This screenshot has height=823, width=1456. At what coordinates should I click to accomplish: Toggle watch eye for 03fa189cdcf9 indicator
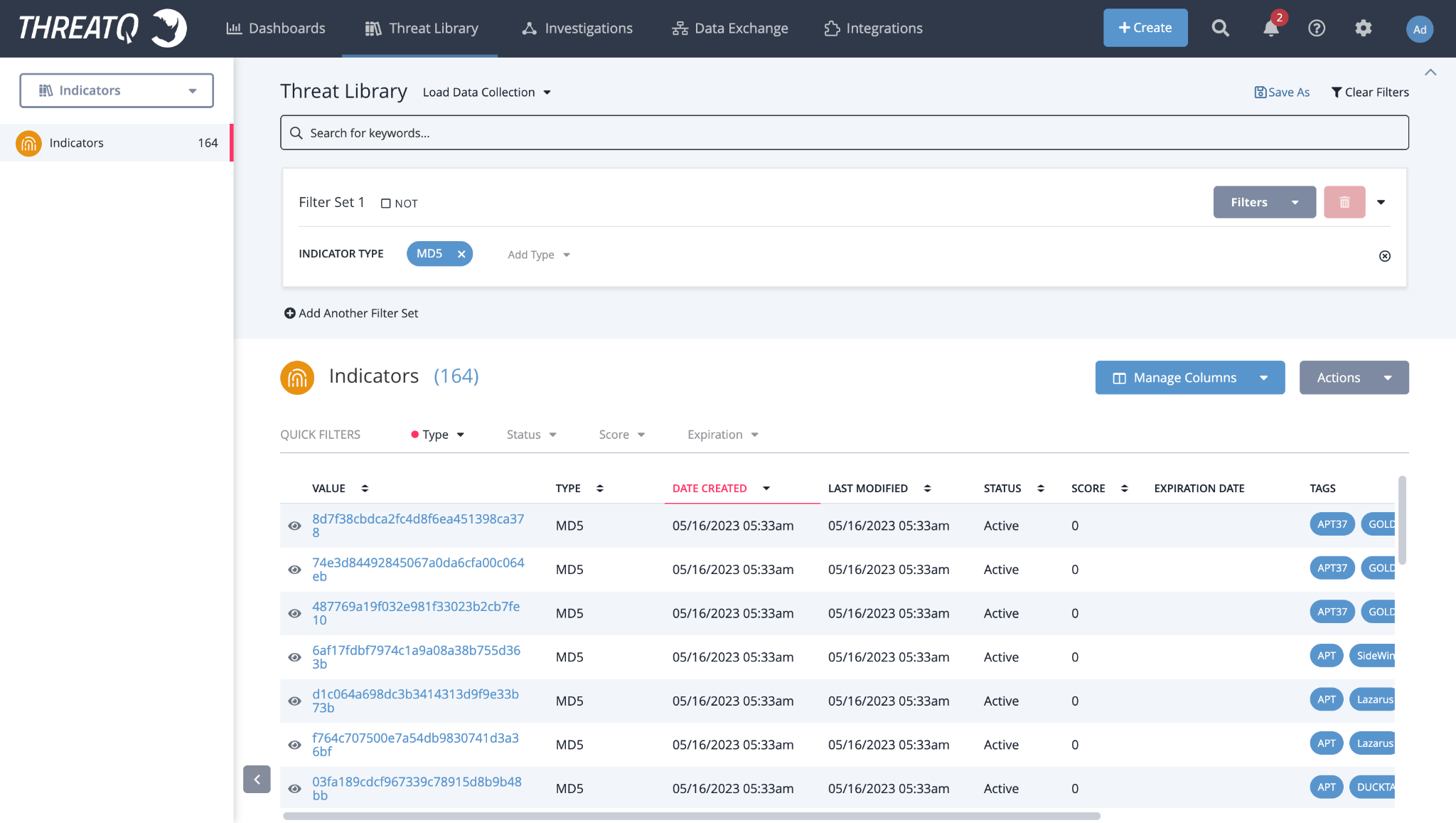(x=294, y=789)
